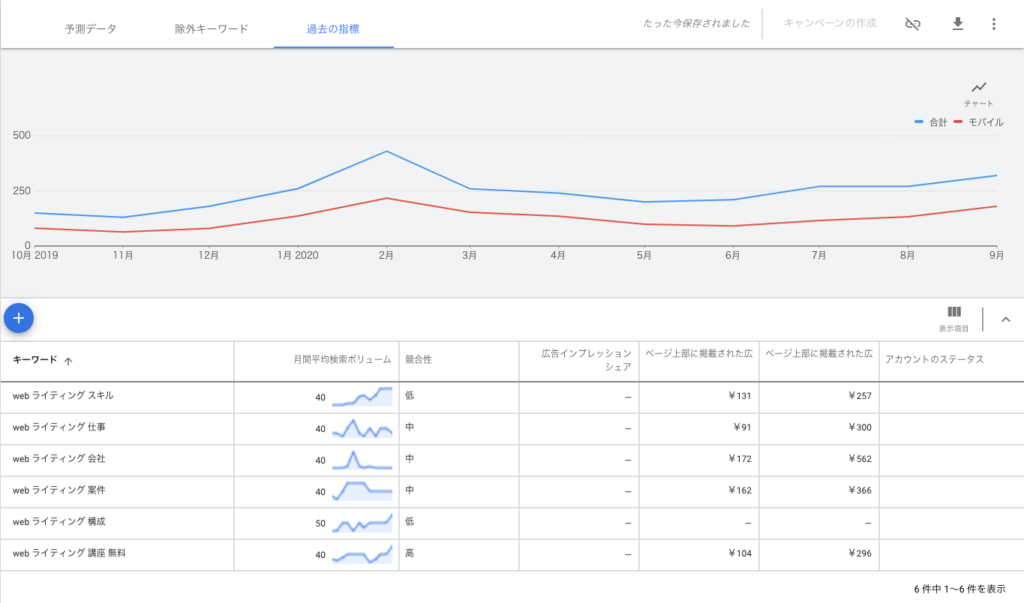This screenshot has height=603, width=1024.
Task: Open the three-dot more options menu
Action: pyautogui.click(x=993, y=24)
